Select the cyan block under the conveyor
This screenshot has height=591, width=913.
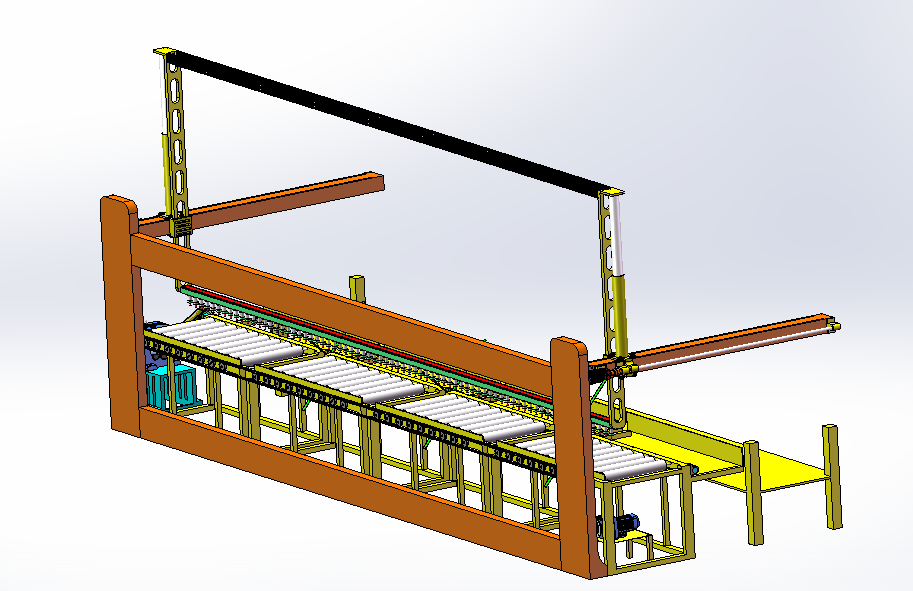[172, 386]
